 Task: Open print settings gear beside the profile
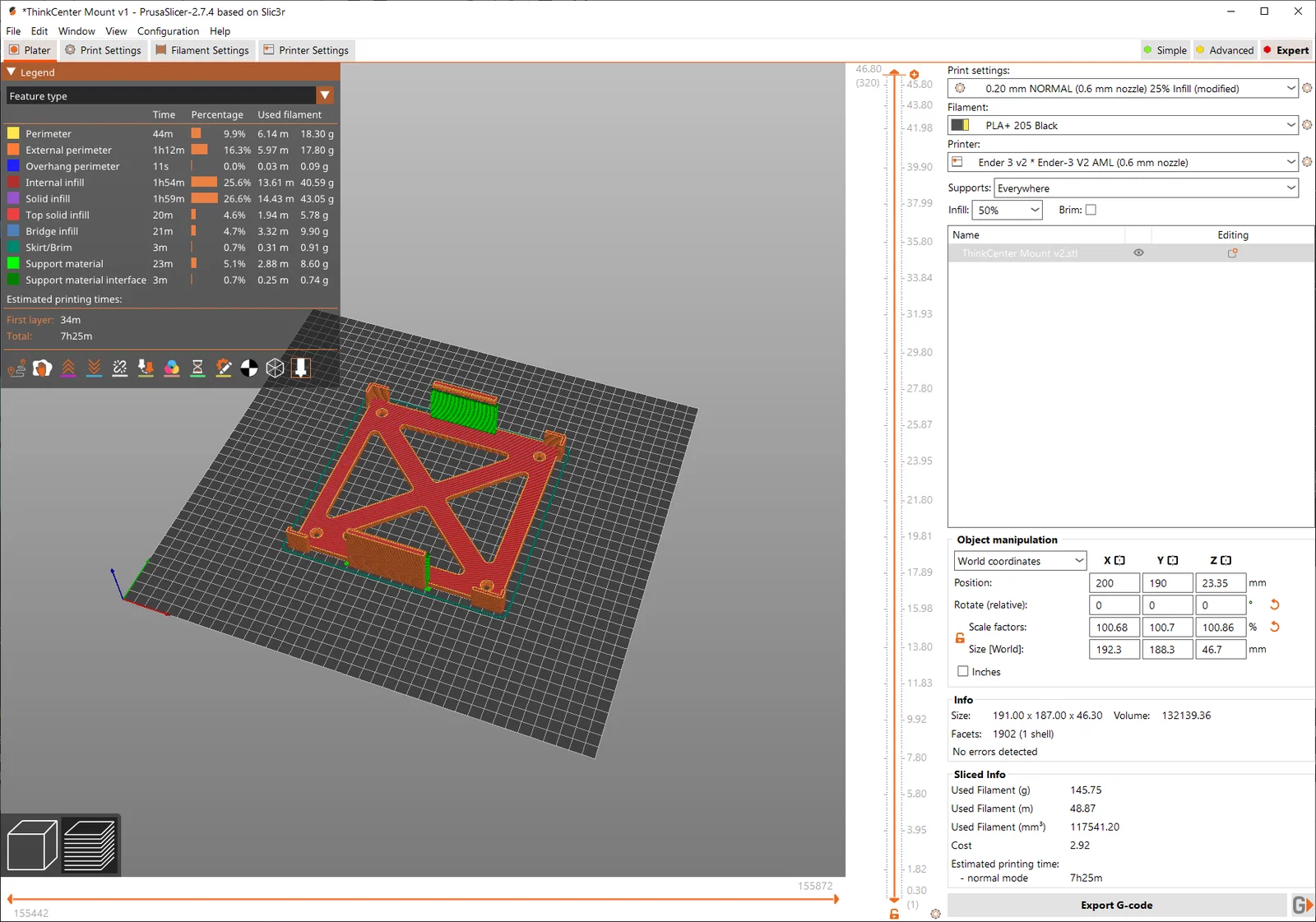tap(1307, 88)
